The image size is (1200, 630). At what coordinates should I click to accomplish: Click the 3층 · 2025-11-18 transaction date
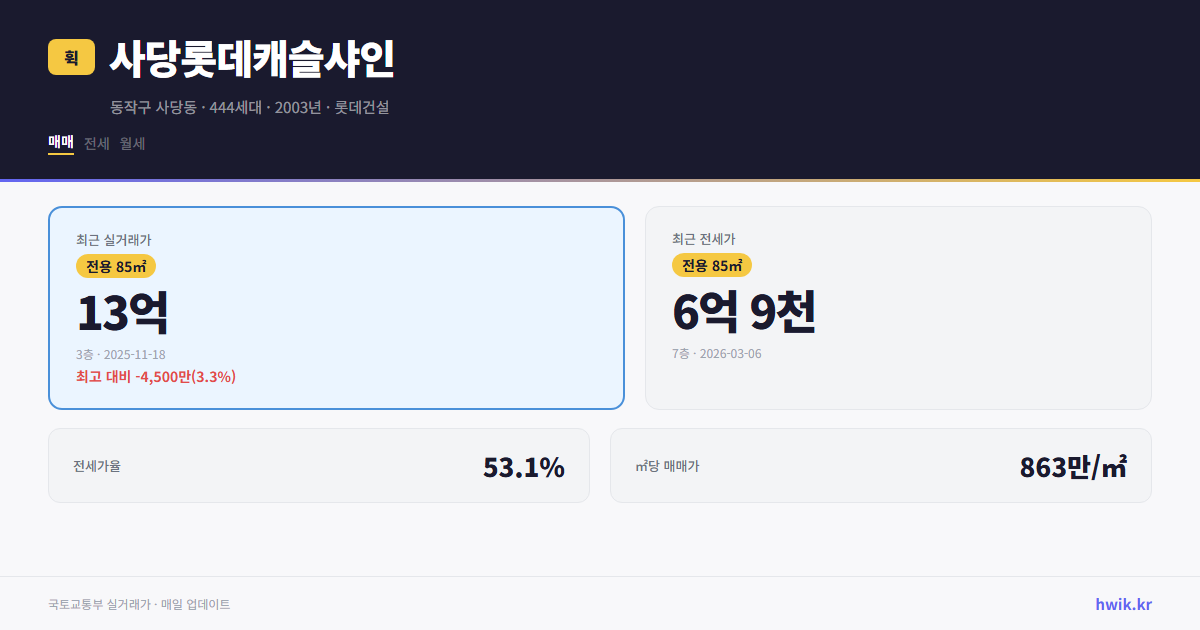click(x=122, y=353)
